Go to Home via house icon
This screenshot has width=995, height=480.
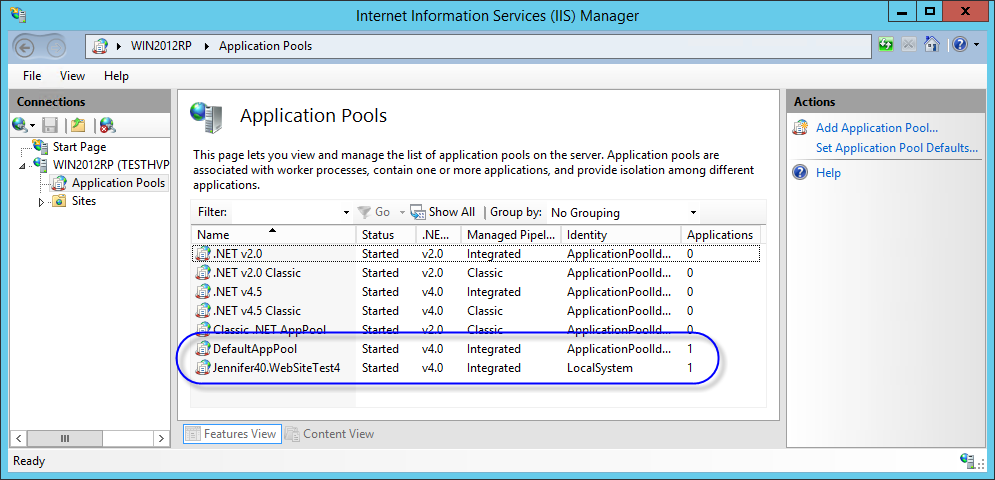tap(931, 44)
